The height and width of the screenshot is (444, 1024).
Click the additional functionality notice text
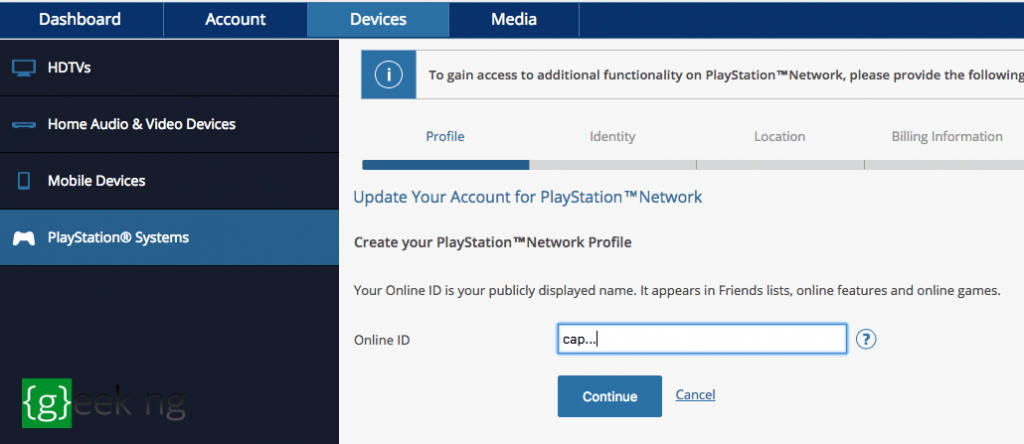[x=726, y=75]
